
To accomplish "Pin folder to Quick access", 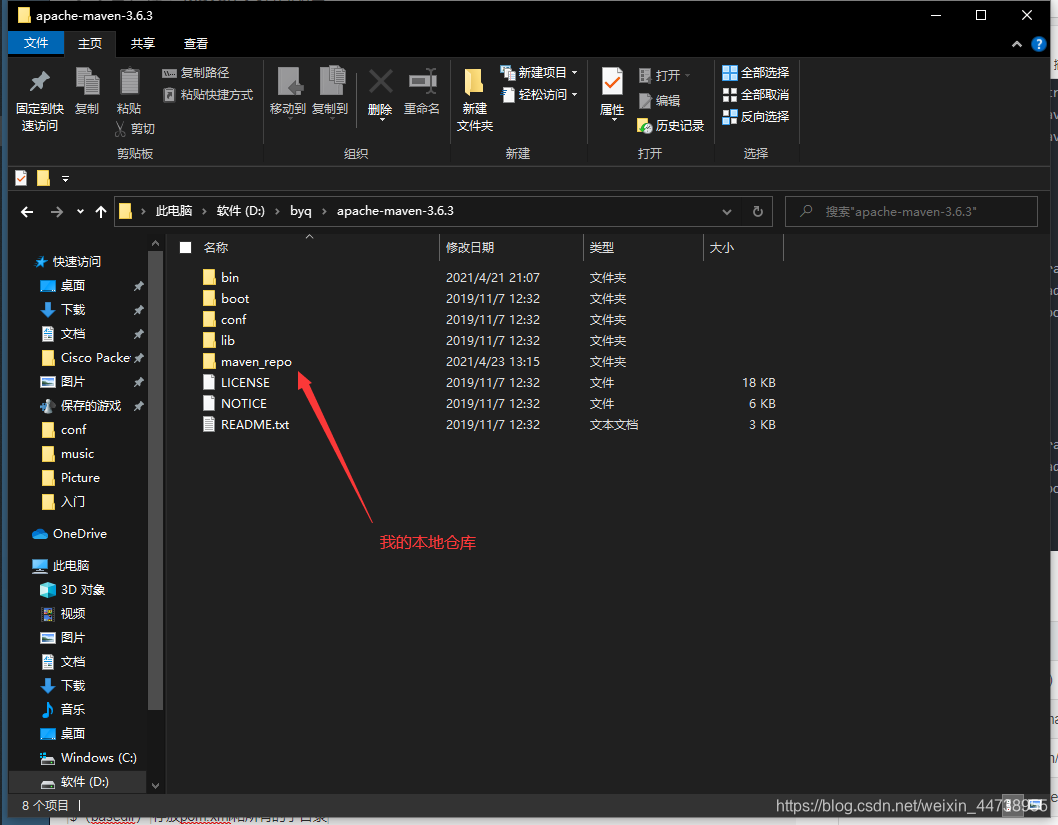I will [40, 100].
